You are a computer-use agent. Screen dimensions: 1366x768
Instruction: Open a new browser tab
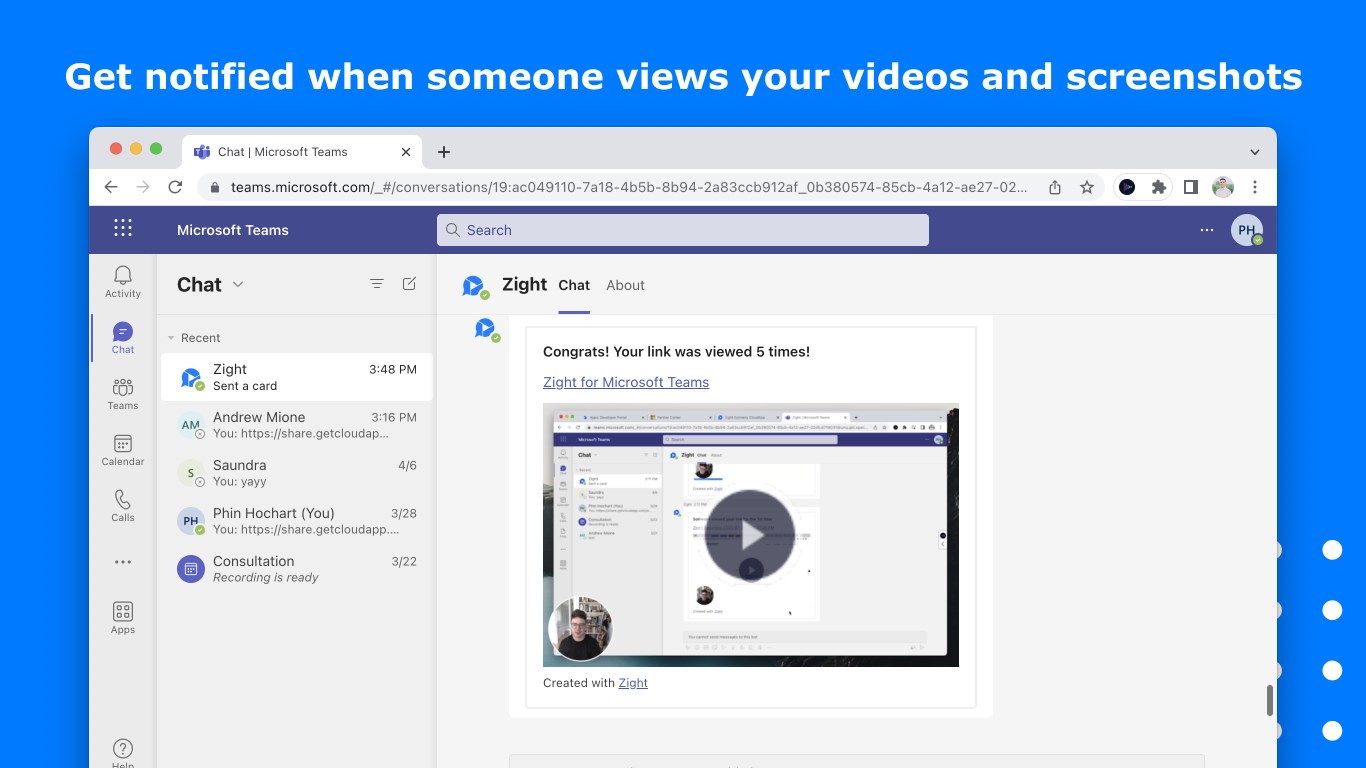(x=444, y=152)
